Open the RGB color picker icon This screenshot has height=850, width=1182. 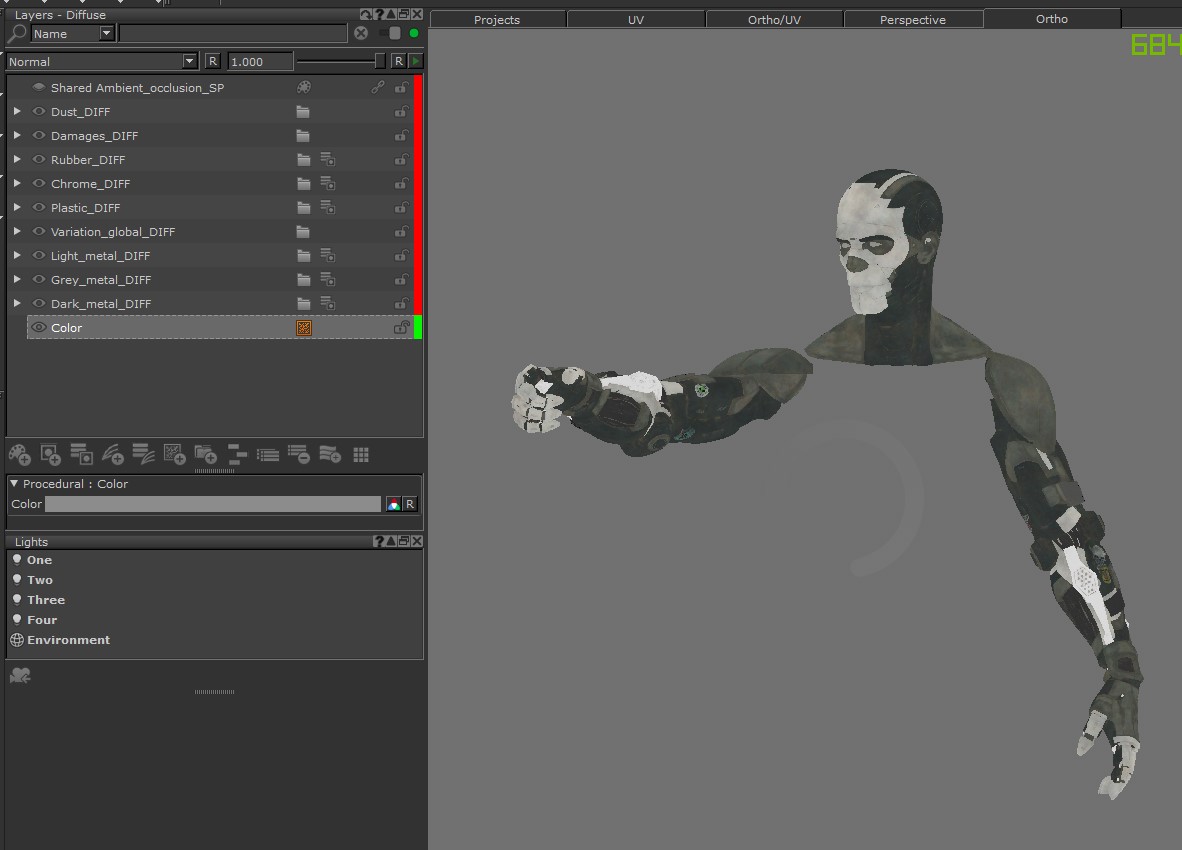click(x=394, y=504)
